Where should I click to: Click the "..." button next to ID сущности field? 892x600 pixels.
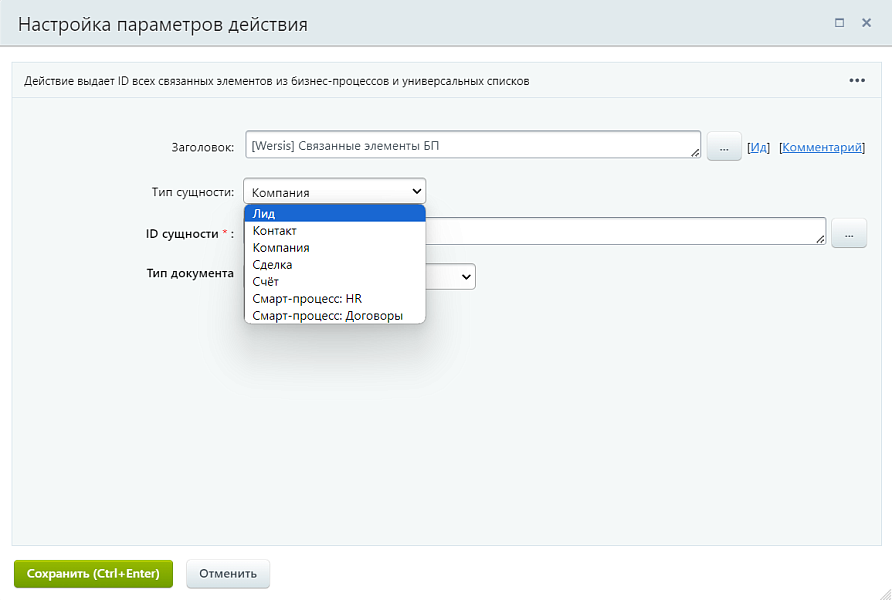pyautogui.click(x=849, y=232)
